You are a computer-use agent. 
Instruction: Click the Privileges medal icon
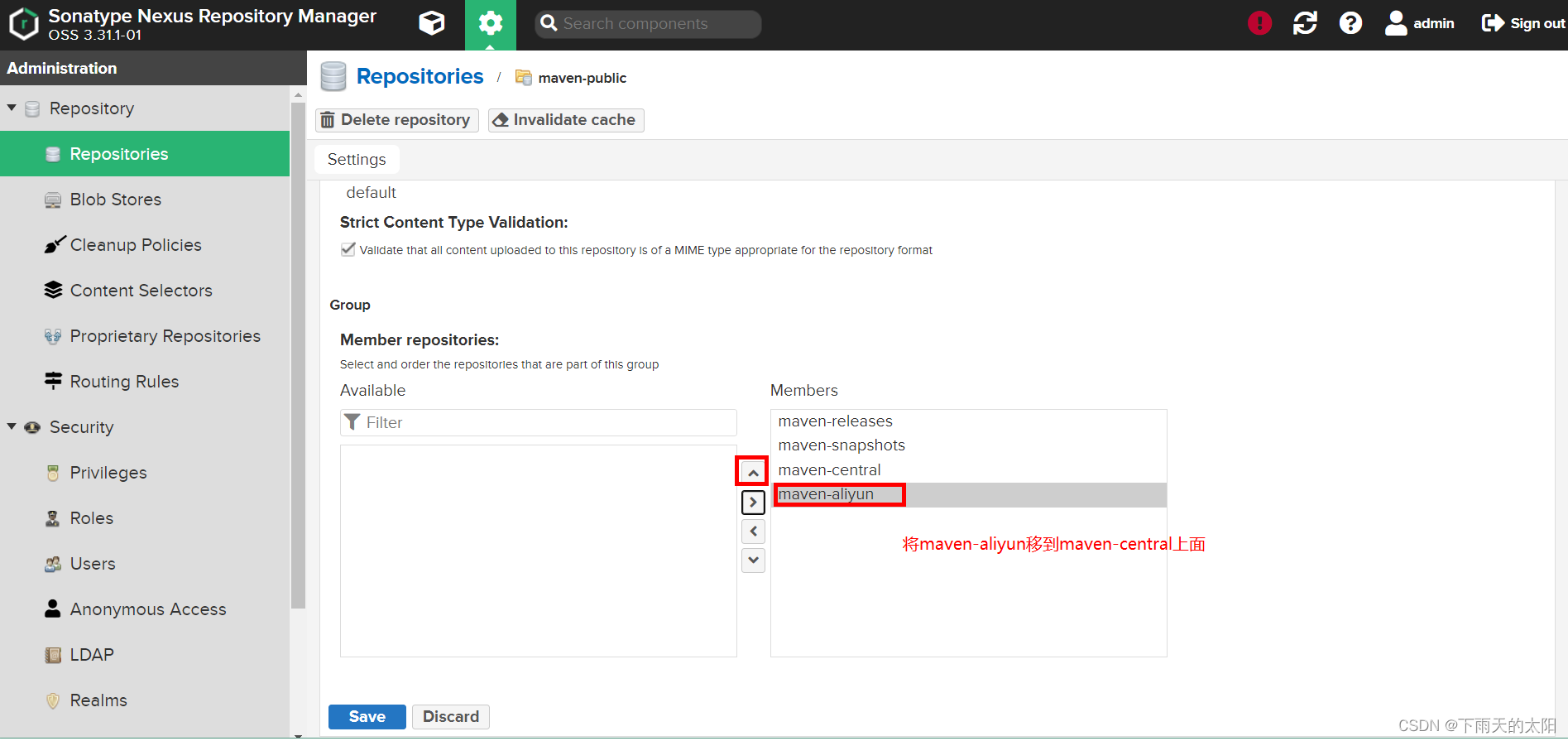[x=53, y=473]
